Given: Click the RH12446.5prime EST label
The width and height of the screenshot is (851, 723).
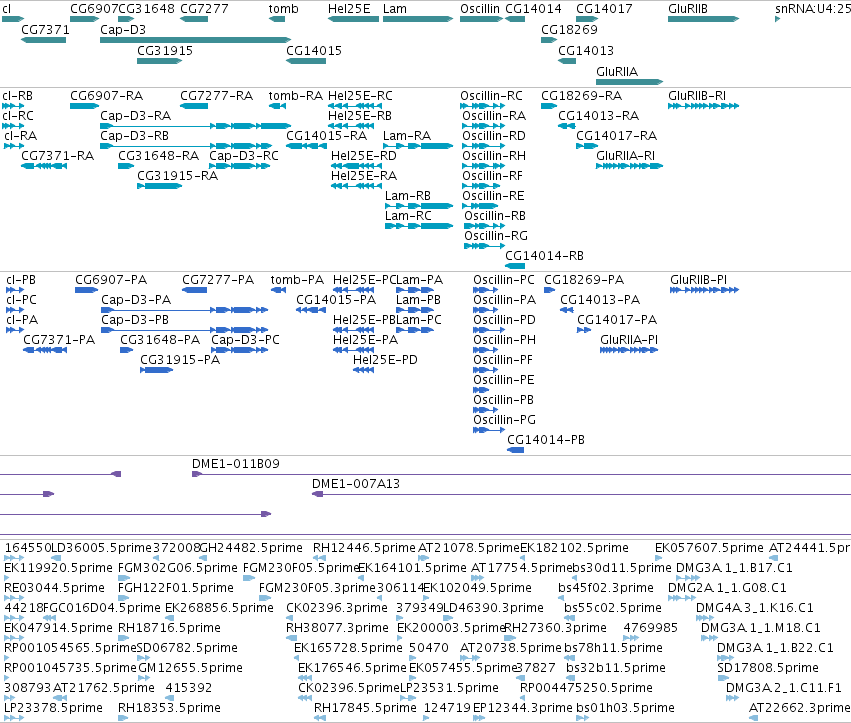Looking at the screenshot, I should (364, 548).
